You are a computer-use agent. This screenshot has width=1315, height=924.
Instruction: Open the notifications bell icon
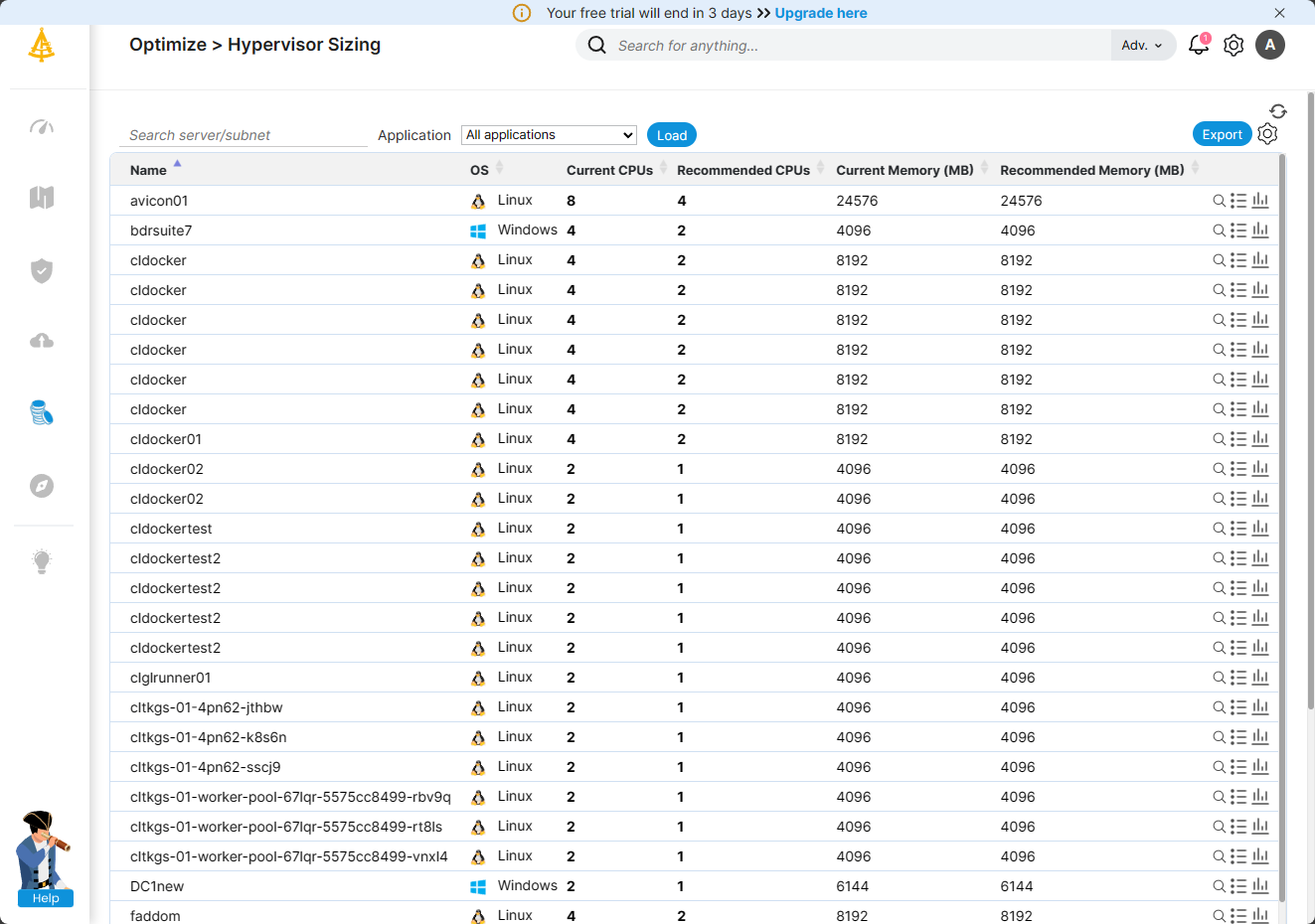[1198, 45]
